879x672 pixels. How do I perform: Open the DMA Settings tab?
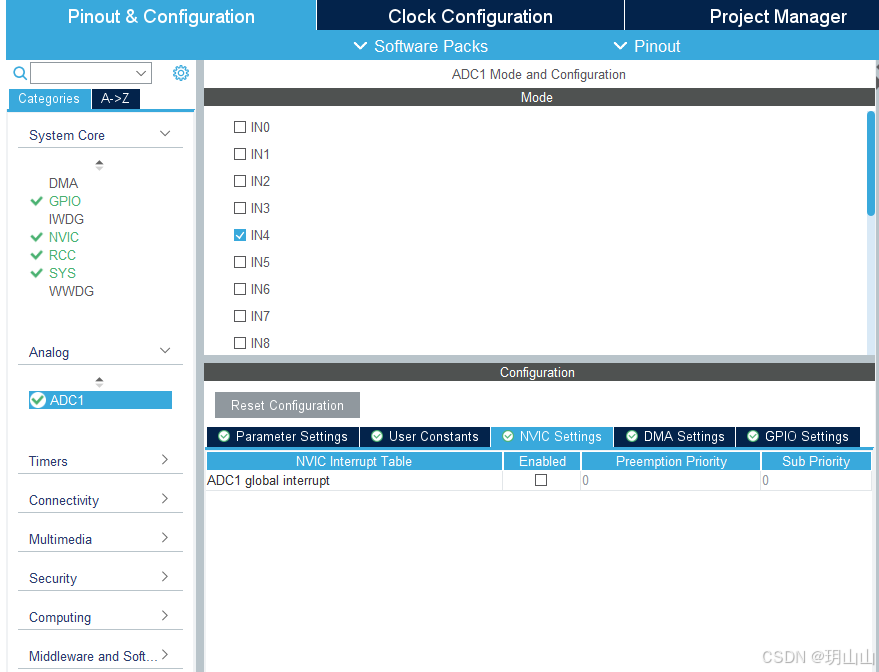click(x=675, y=437)
